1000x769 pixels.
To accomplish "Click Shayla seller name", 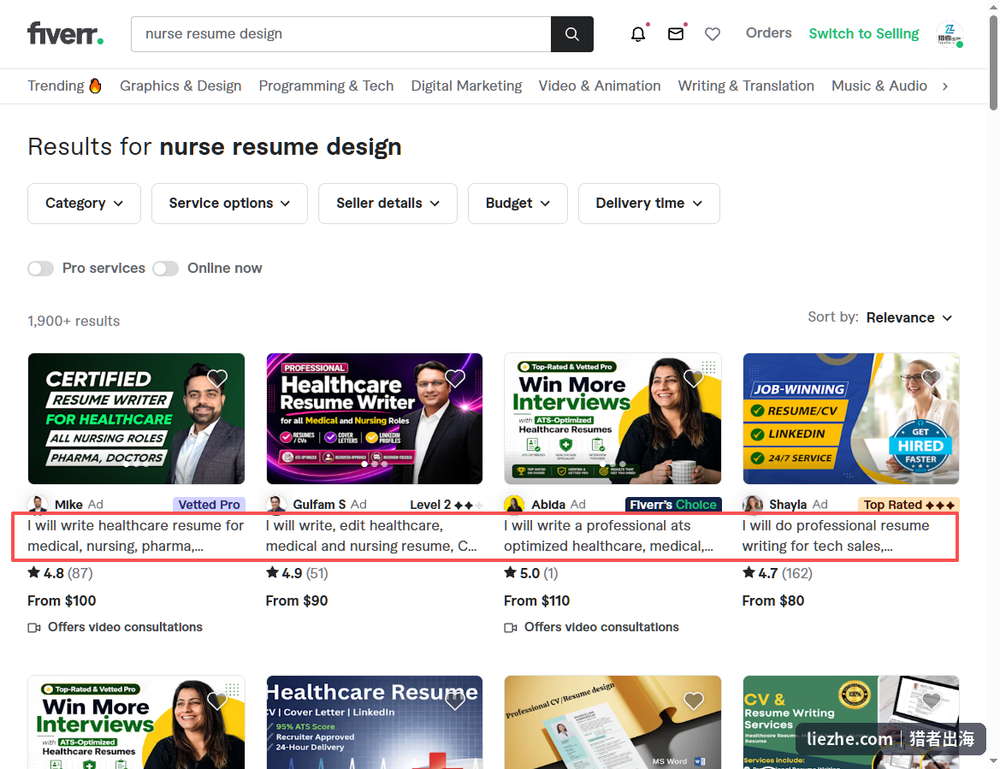I will (788, 504).
